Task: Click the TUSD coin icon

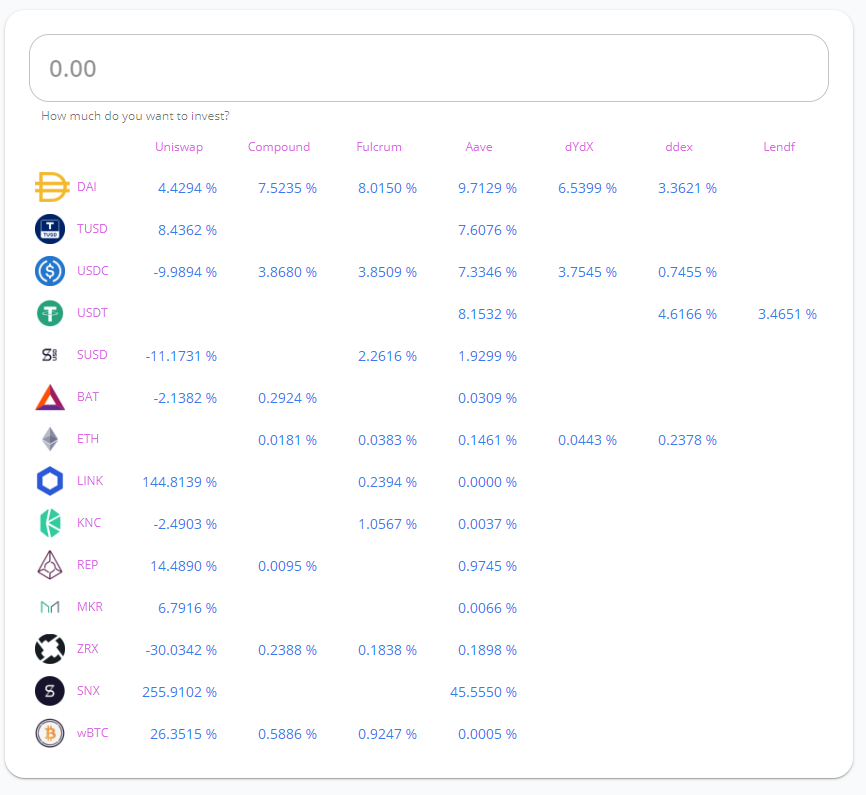Action: [x=50, y=229]
